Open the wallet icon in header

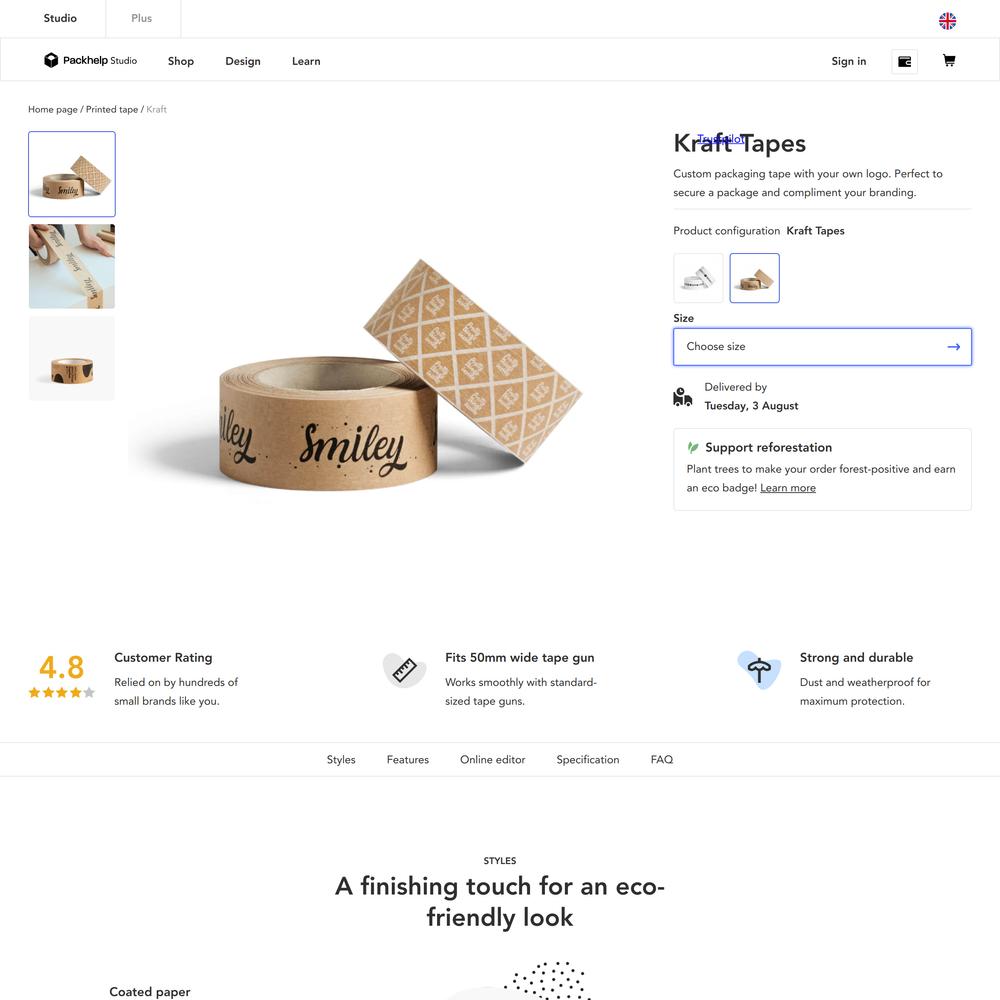tap(904, 61)
